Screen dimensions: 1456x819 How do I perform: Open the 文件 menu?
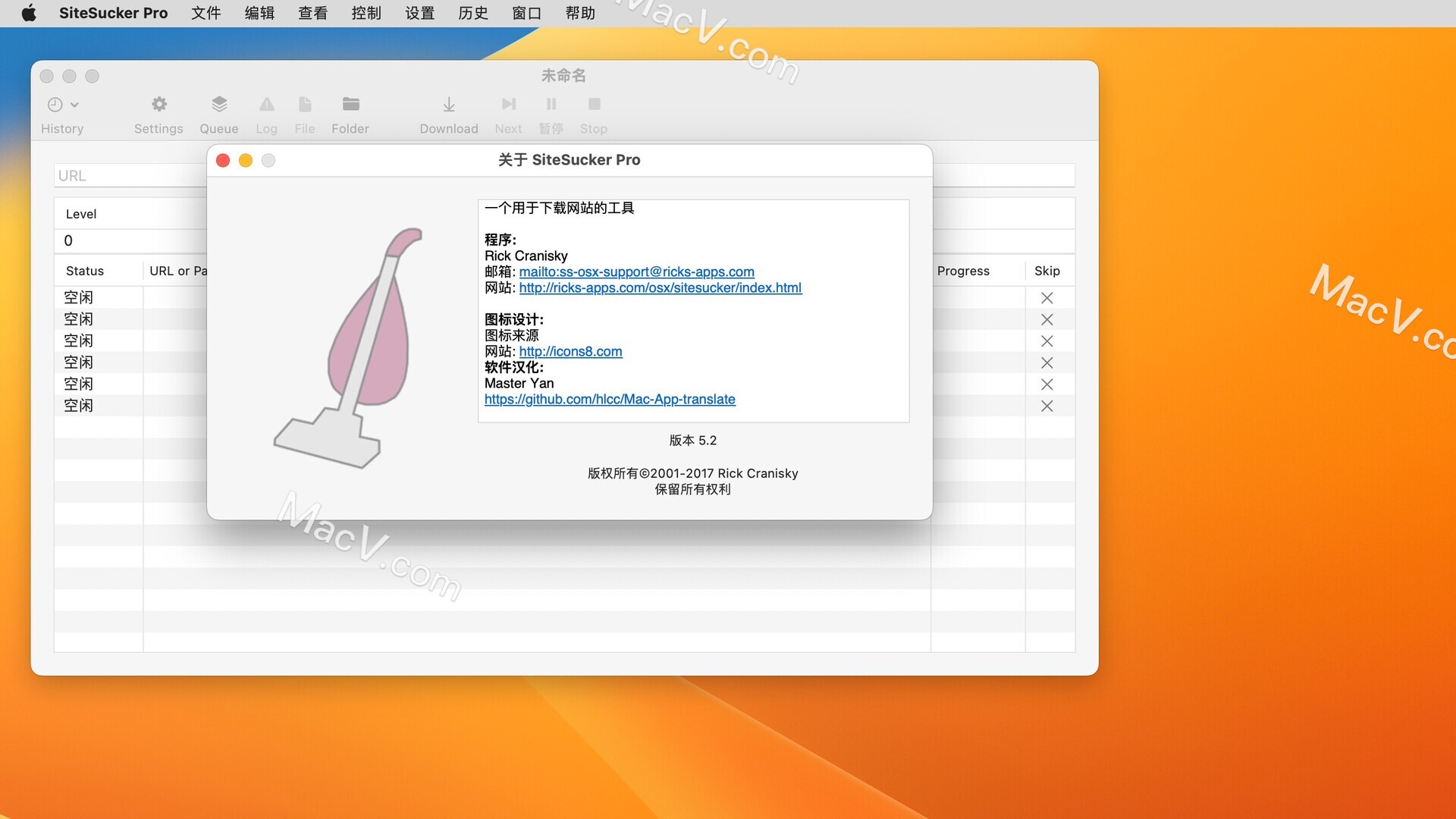pos(206,13)
